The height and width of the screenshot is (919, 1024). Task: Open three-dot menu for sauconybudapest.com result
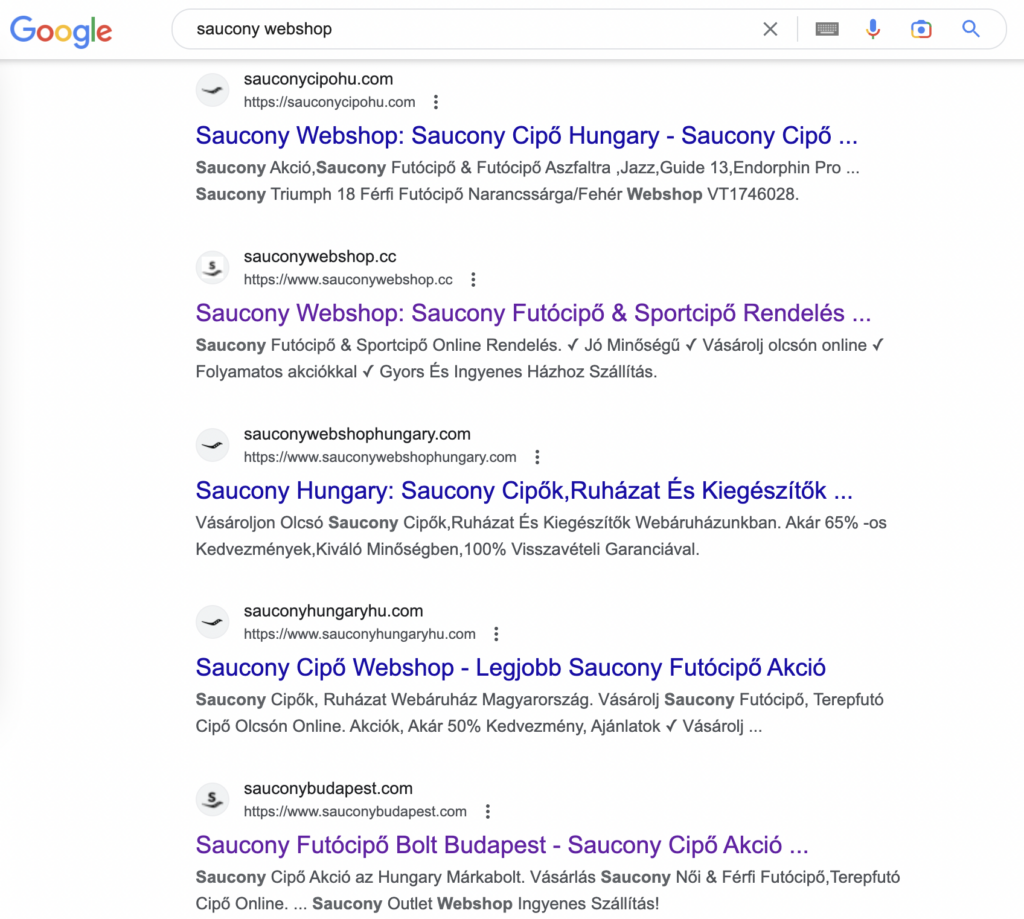point(487,811)
